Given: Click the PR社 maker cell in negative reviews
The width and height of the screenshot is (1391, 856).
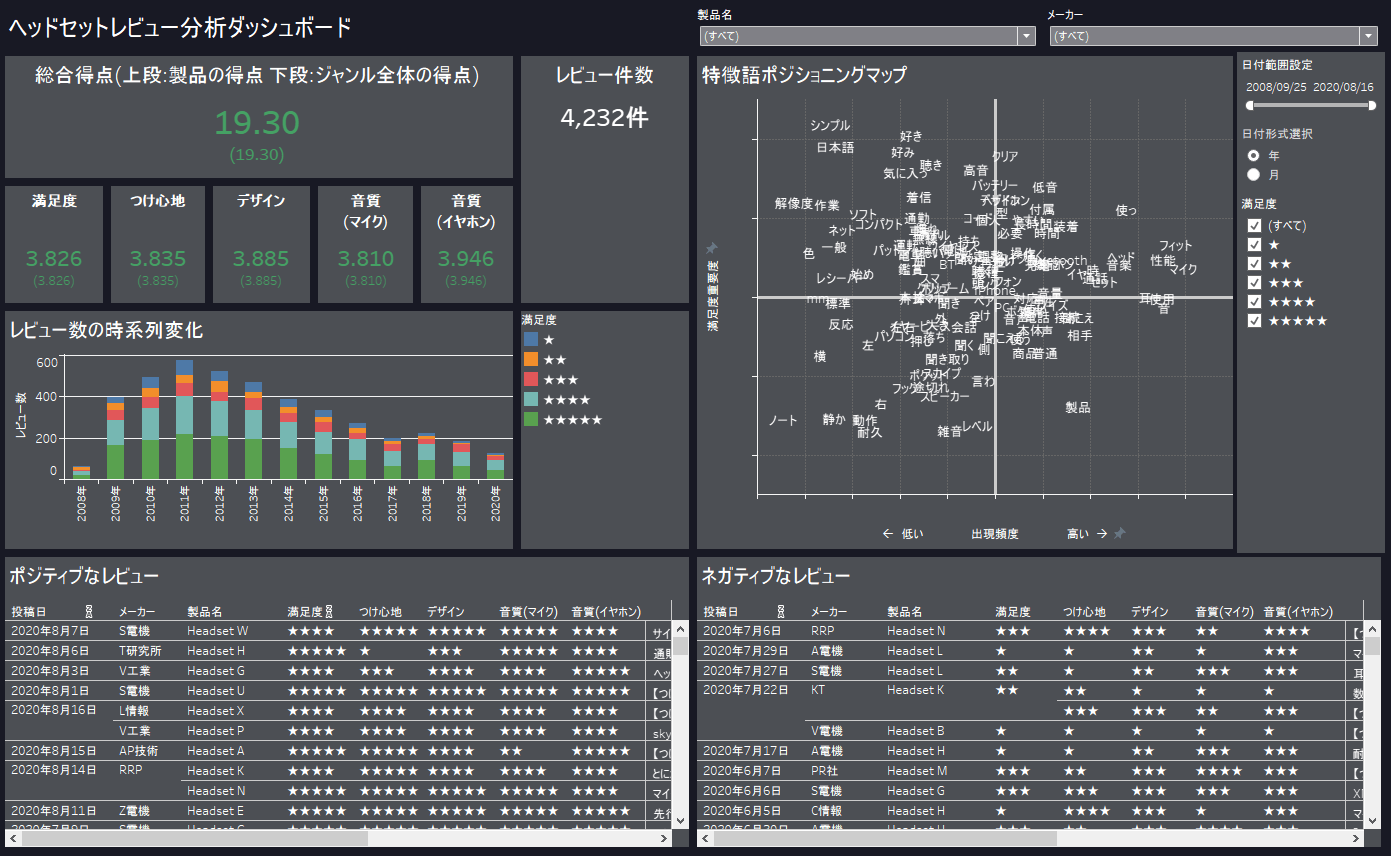Looking at the screenshot, I should 823,771.
